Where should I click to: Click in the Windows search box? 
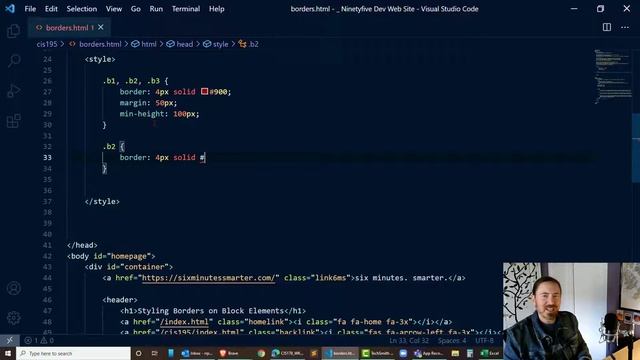tap(73, 353)
